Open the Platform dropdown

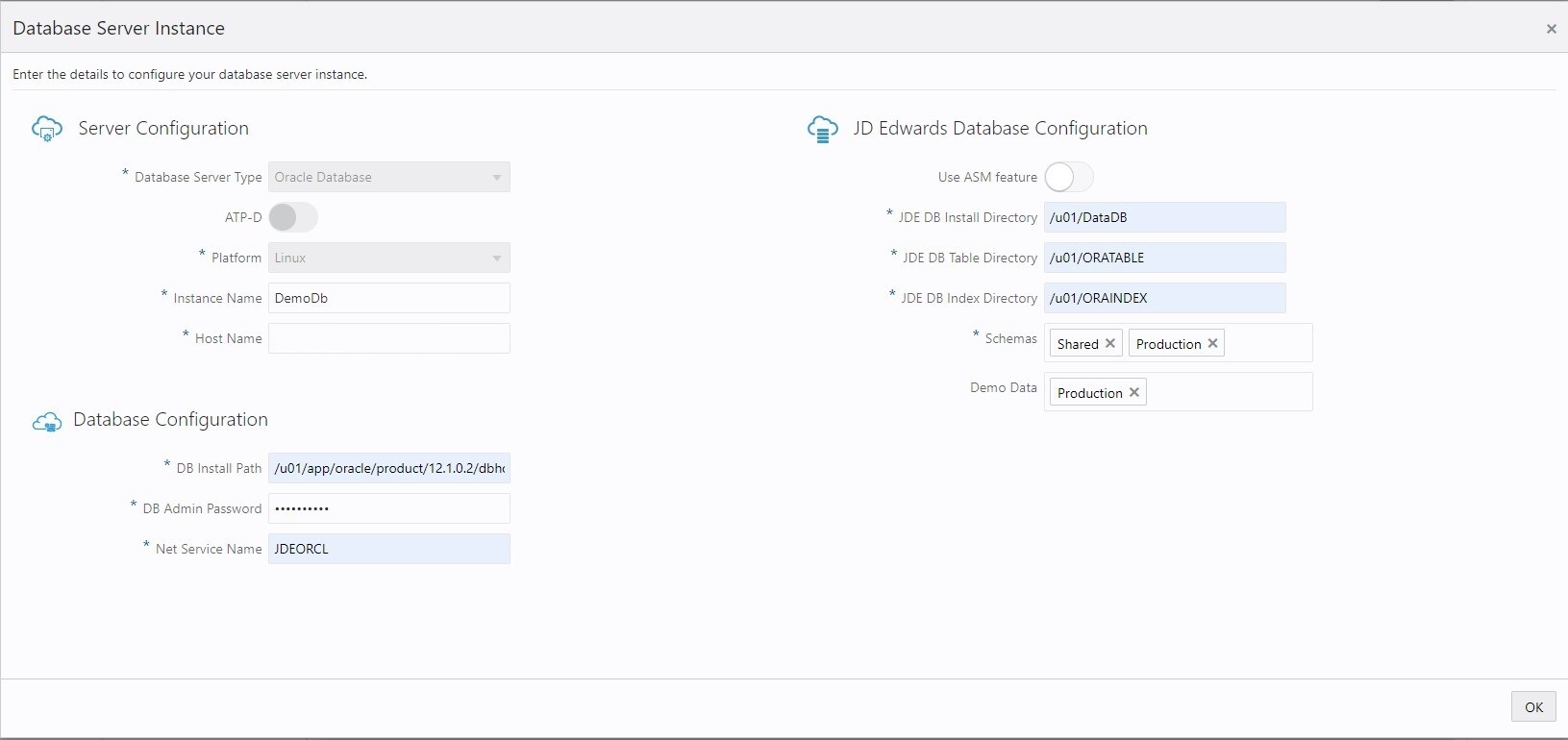(x=389, y=258)
